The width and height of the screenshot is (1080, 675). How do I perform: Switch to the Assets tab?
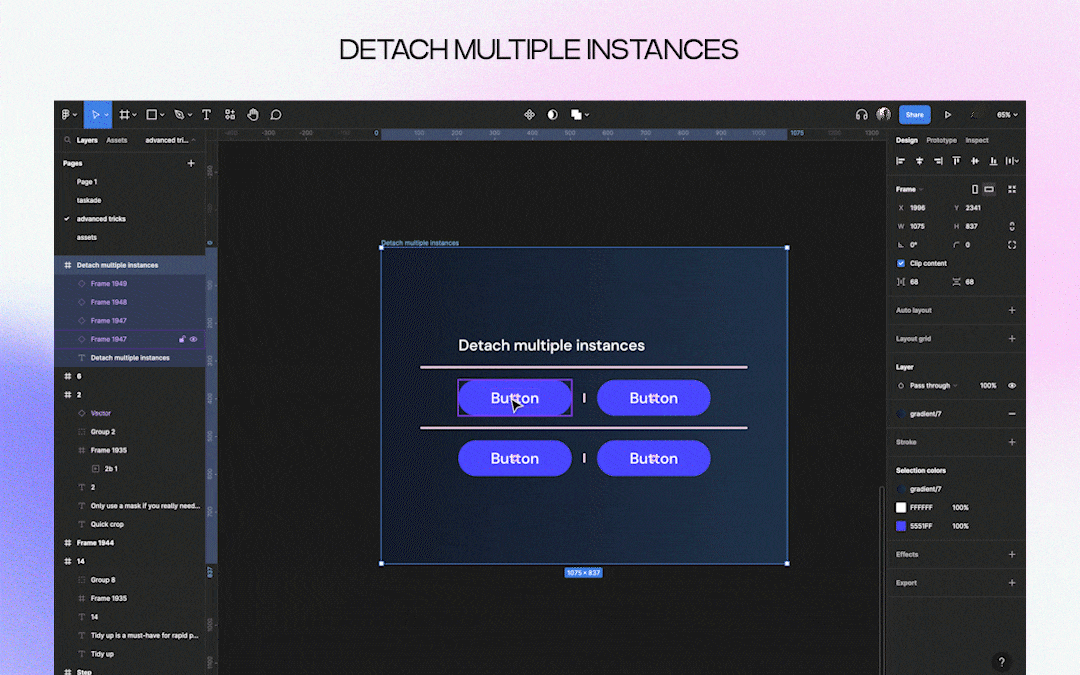pos(116,141)
